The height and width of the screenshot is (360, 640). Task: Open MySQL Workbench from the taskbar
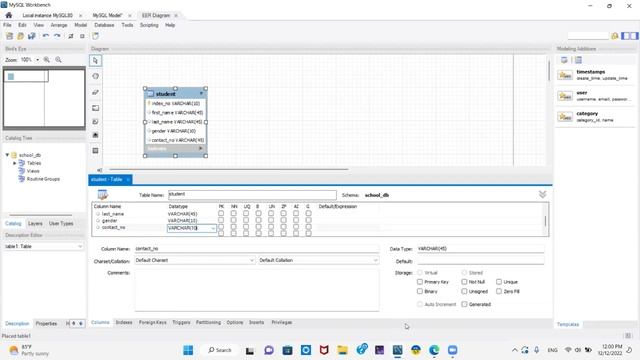(x=398, y=350)
